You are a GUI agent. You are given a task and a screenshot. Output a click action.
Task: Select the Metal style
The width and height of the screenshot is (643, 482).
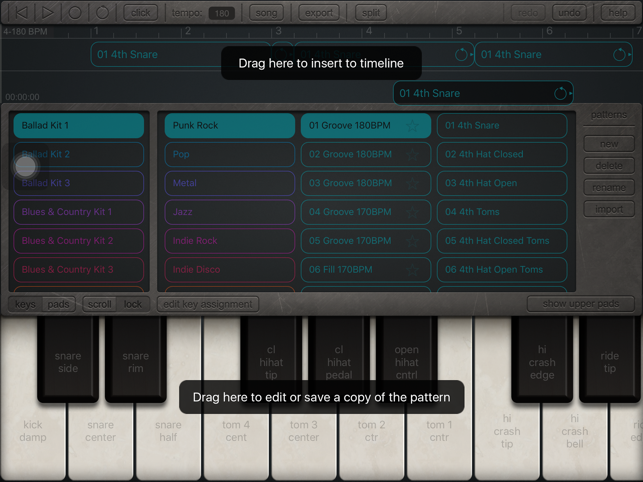[x=230, y=183]
